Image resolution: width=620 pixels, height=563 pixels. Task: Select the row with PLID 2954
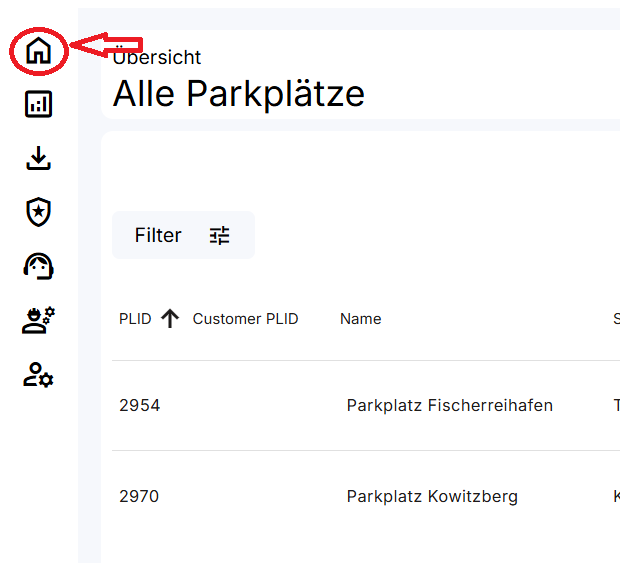pos(139,405)
